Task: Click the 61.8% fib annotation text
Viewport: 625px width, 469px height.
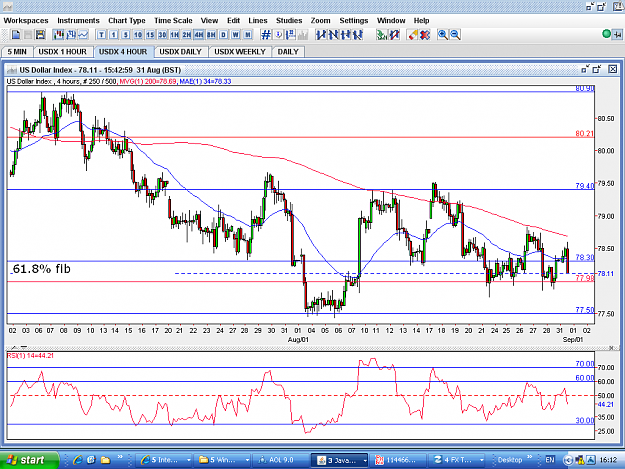Action: point(41,269)
